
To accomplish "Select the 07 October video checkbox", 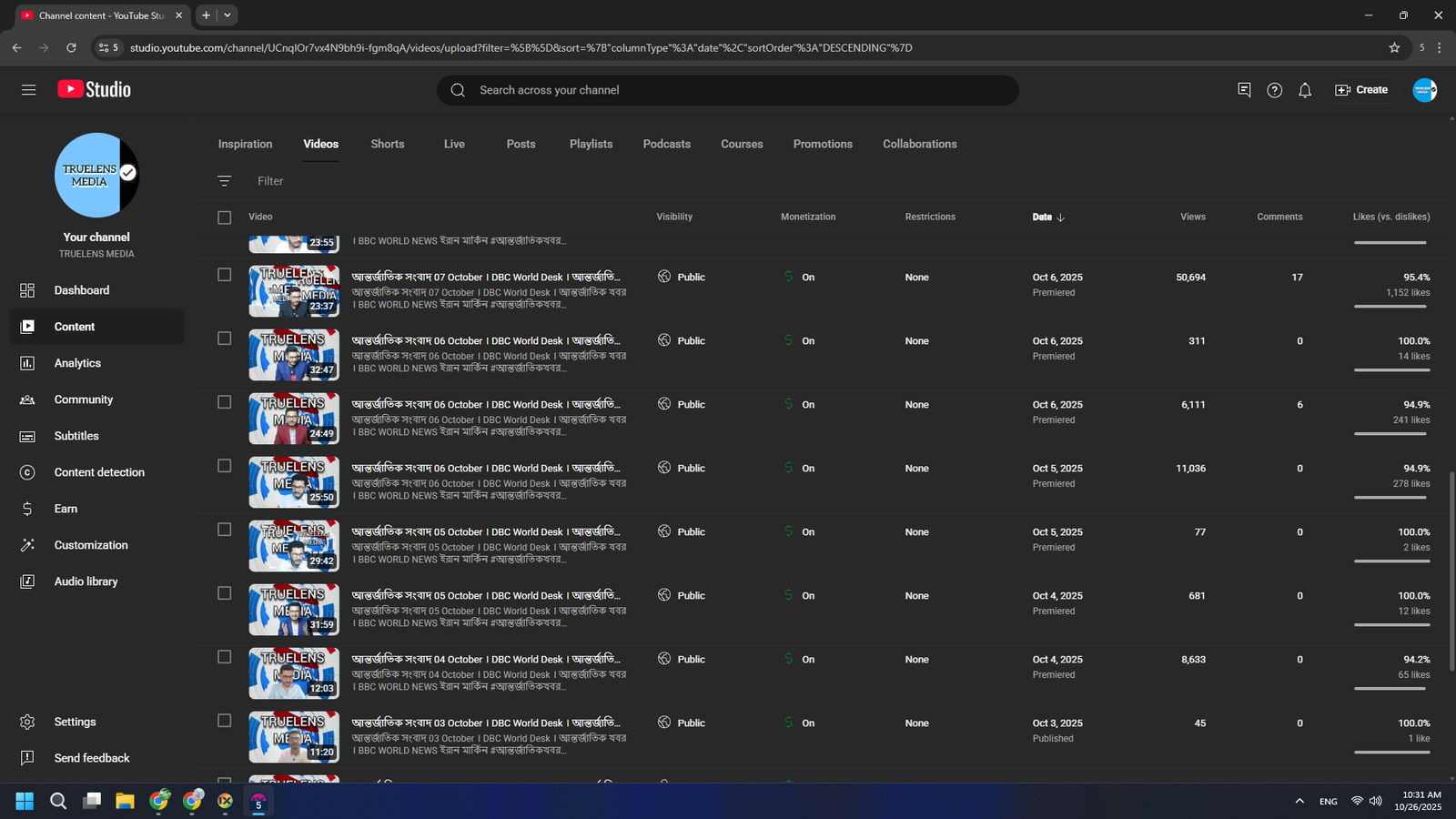I will [225, 275].
